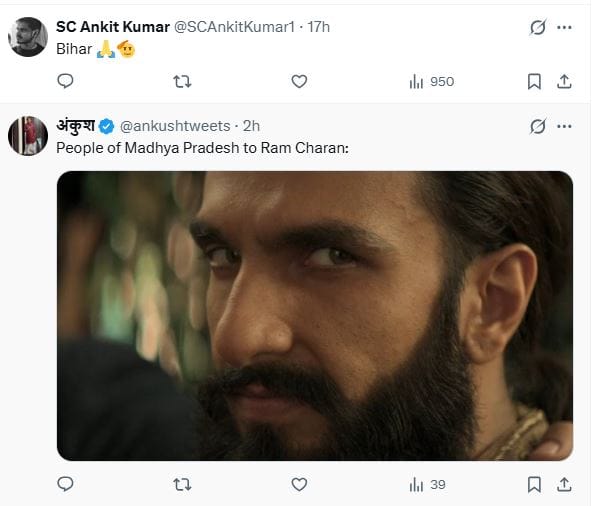Screen dimensions: 597x506
Task: Open more options for SC Ankit Kumar's tweet
Action: [x=564, y=27]
